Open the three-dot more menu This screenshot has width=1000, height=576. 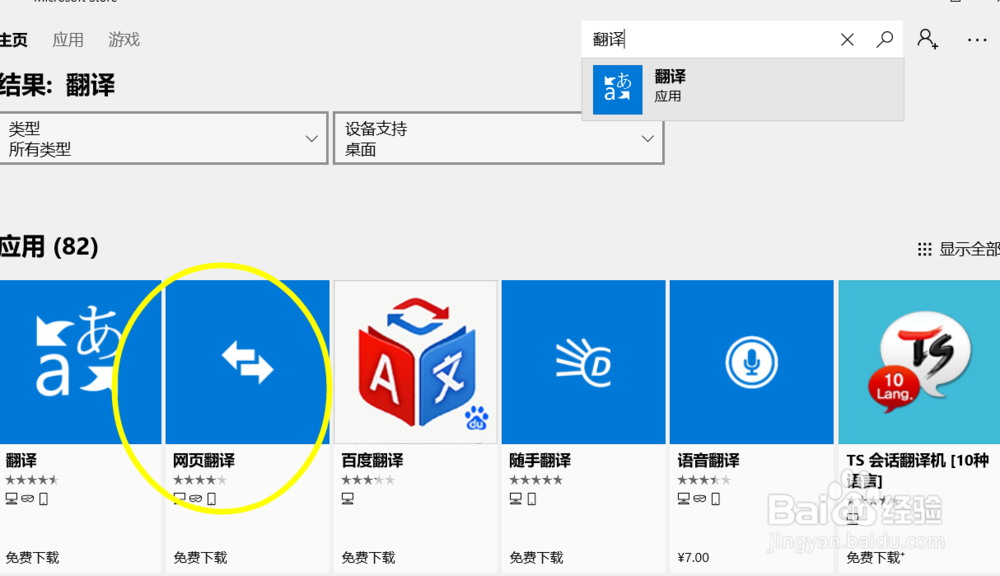976,40
